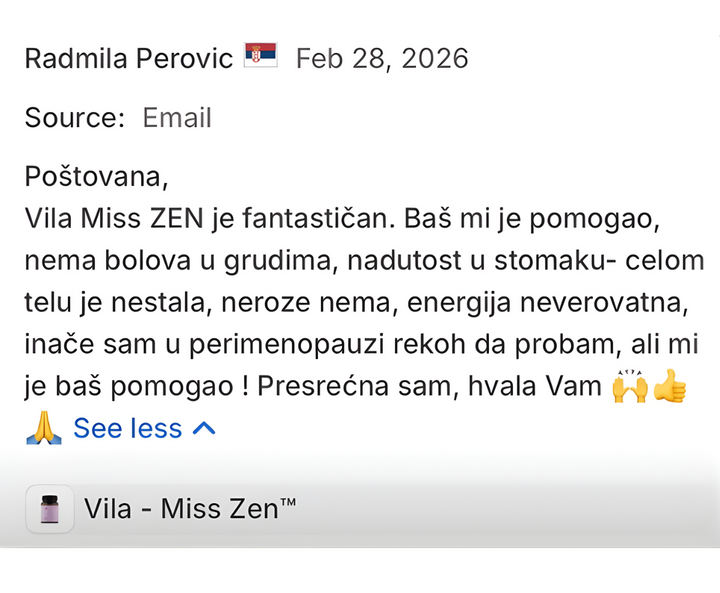The image size is (720, 593).
Task: Click the phrase energija neverovatna
Action: 548,303
